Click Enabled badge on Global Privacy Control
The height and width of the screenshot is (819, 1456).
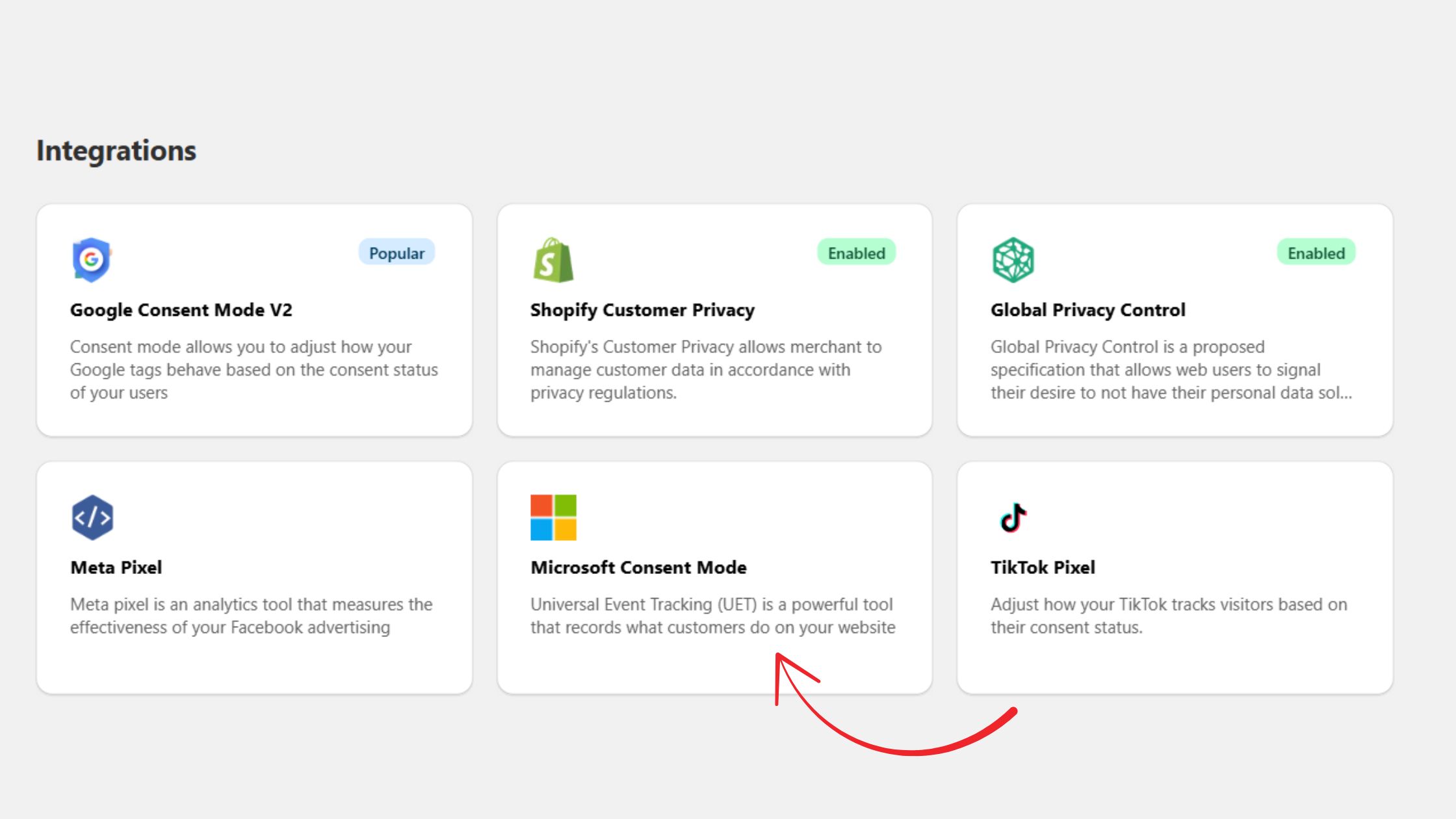pyautogui.click(x=1316, y=253)
